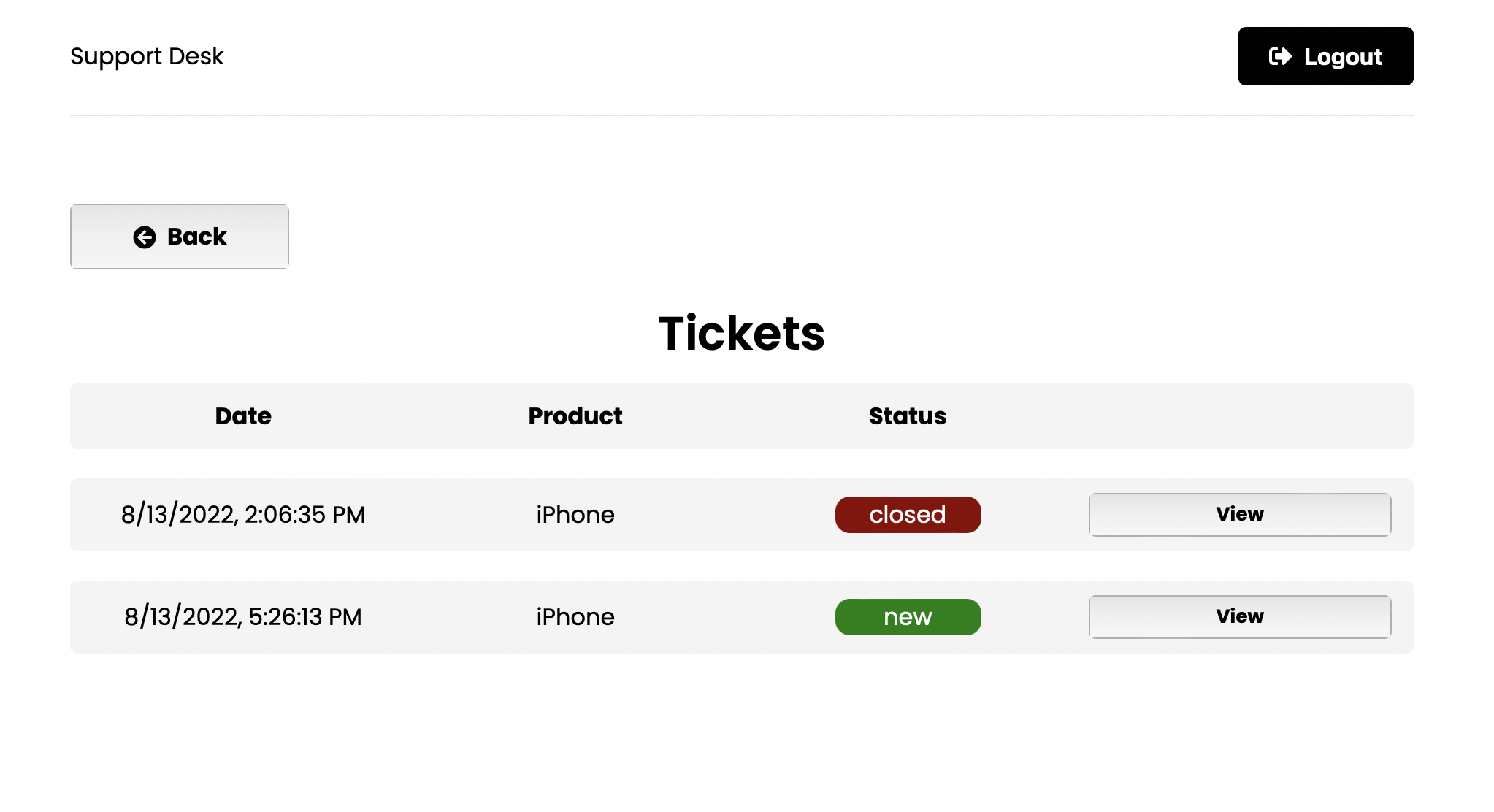Go back with the Back button

coord(180,237)
